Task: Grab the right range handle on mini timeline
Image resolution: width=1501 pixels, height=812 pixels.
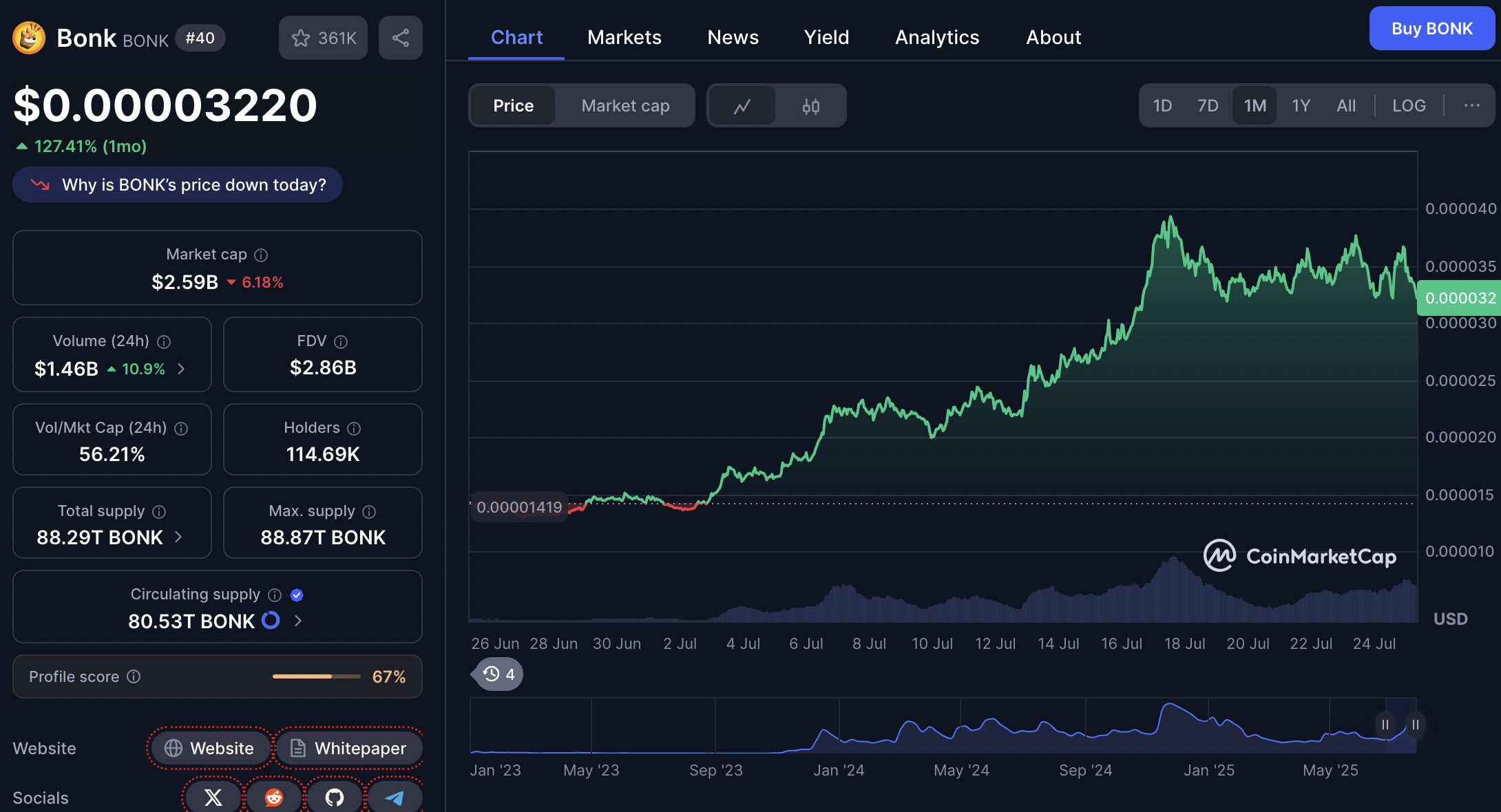Action: click(1415, 725)
